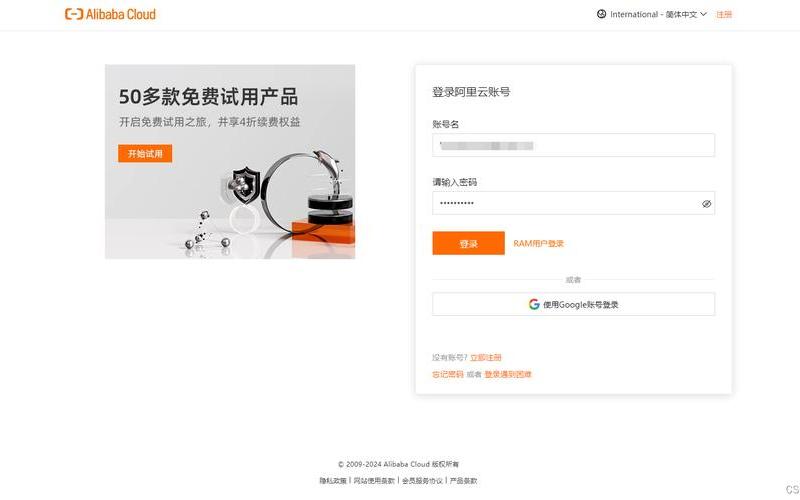Viewport: 800px width, 500px height.
Task: Open the 会员服务协议 footer link
Action: click(422, 481)
